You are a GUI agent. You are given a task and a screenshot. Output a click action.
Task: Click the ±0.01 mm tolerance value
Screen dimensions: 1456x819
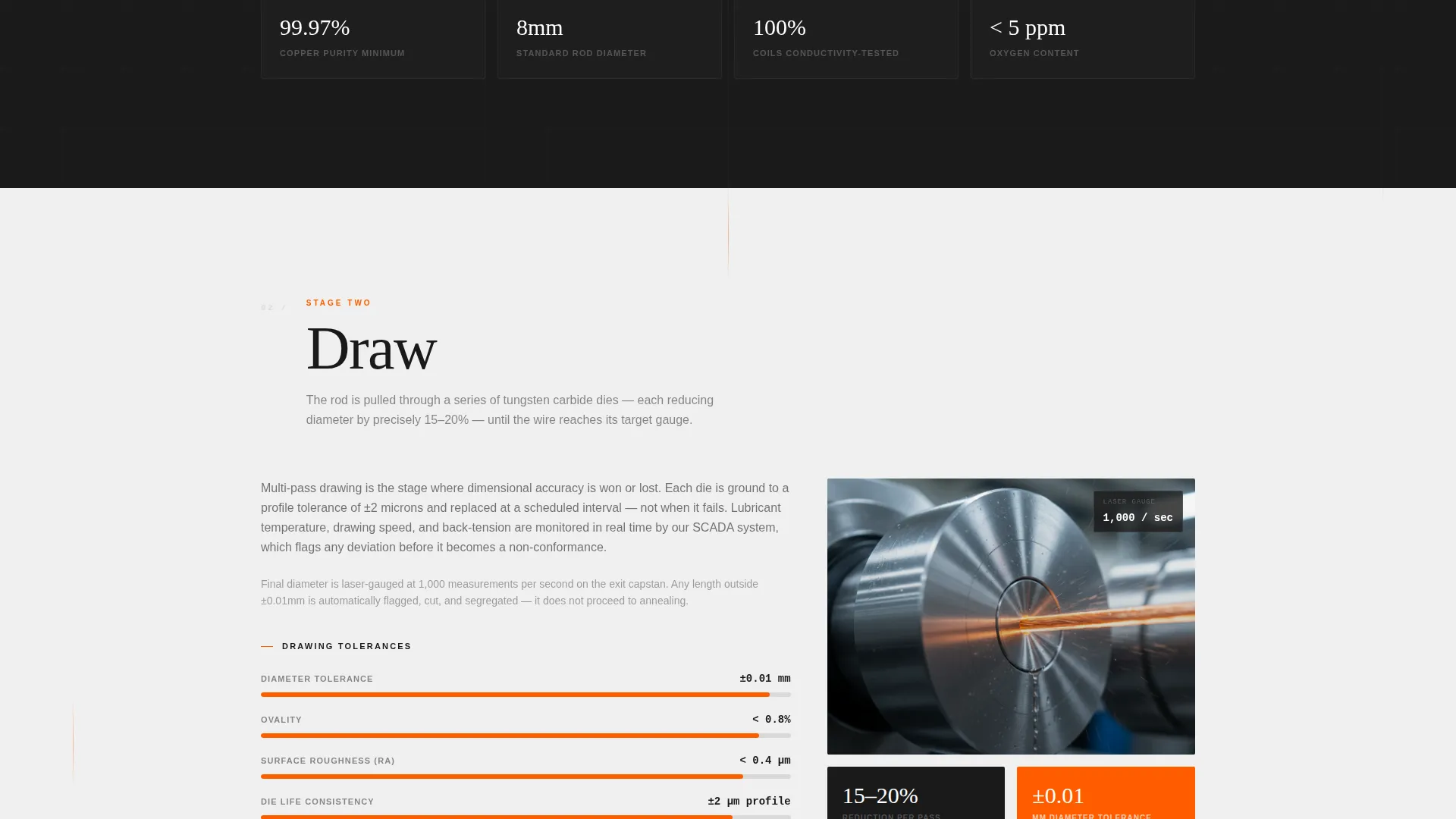coord(765,679)
